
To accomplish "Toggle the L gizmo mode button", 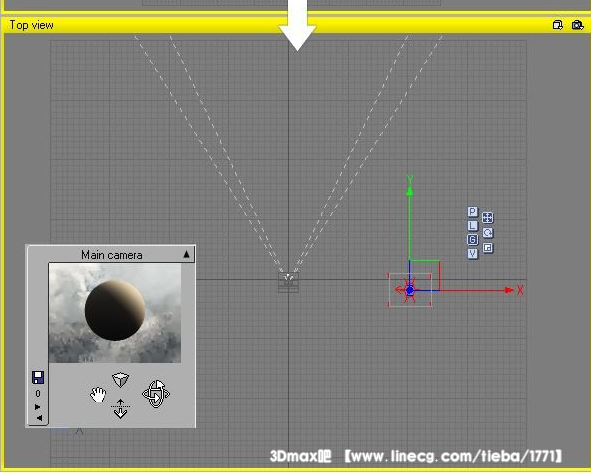I will point(472,226).
